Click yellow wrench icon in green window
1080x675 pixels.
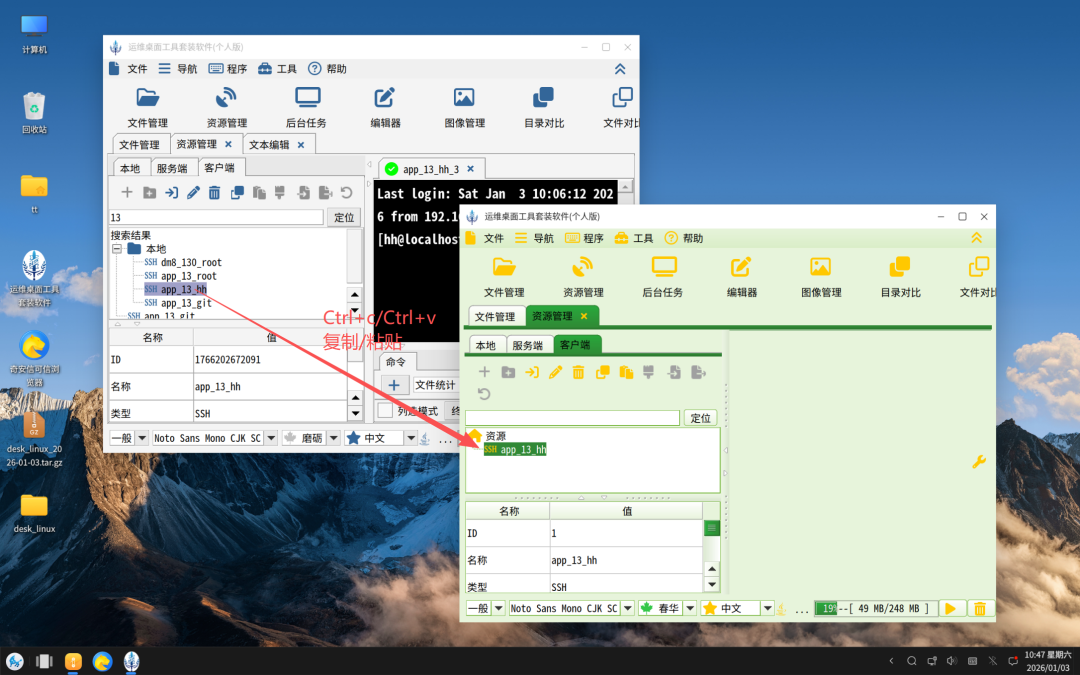coord(979,461)
